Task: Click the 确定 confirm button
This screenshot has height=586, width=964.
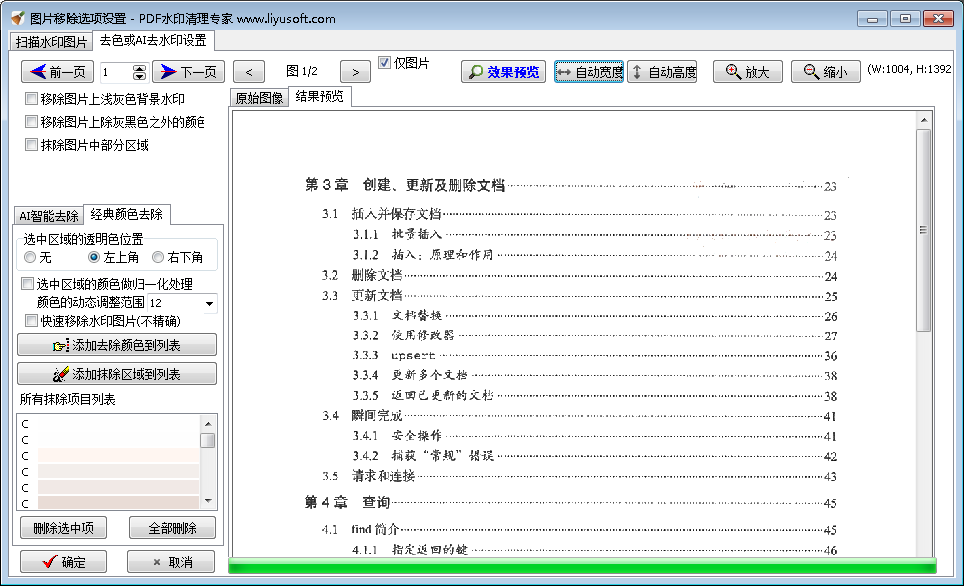Action: pyautogui.click(x=62, y=561)
